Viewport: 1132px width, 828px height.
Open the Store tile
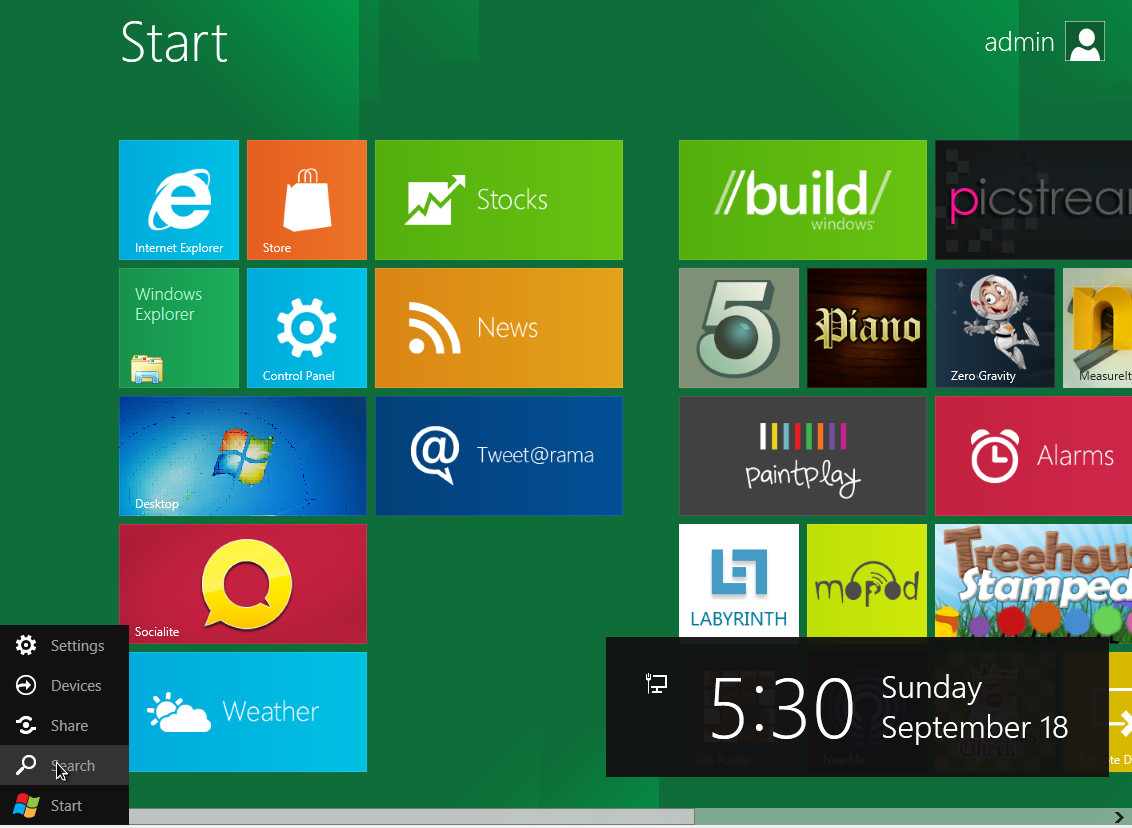point(307,200)
